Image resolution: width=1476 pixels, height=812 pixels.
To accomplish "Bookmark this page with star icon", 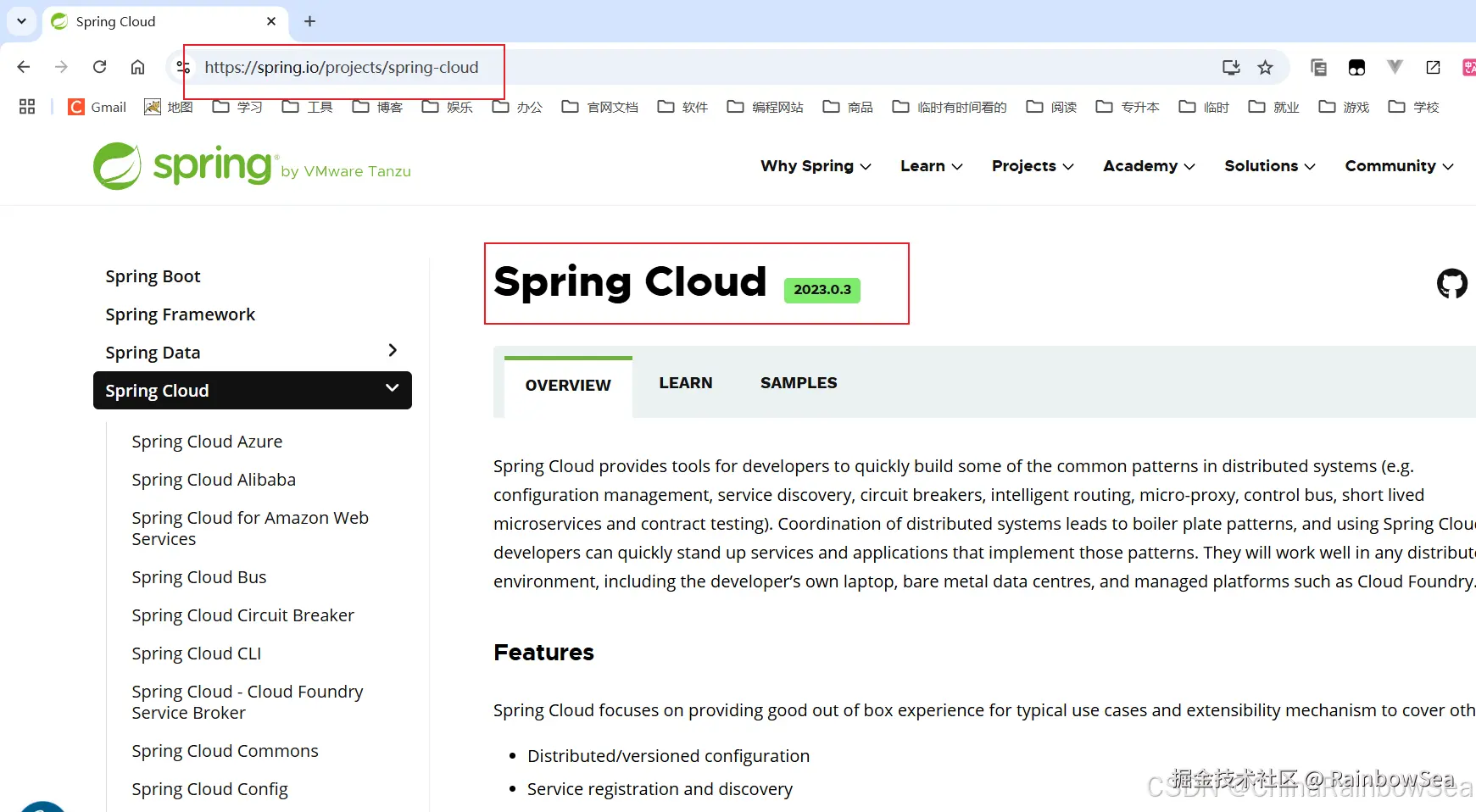I will tap(1265, 67).
